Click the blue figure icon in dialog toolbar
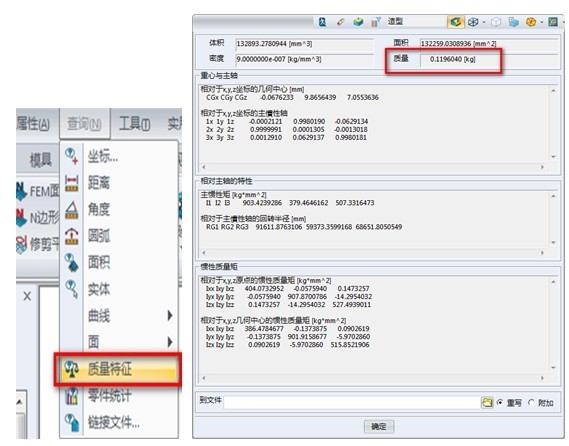Viewport: 569px width, 446px height. point(322,22)
